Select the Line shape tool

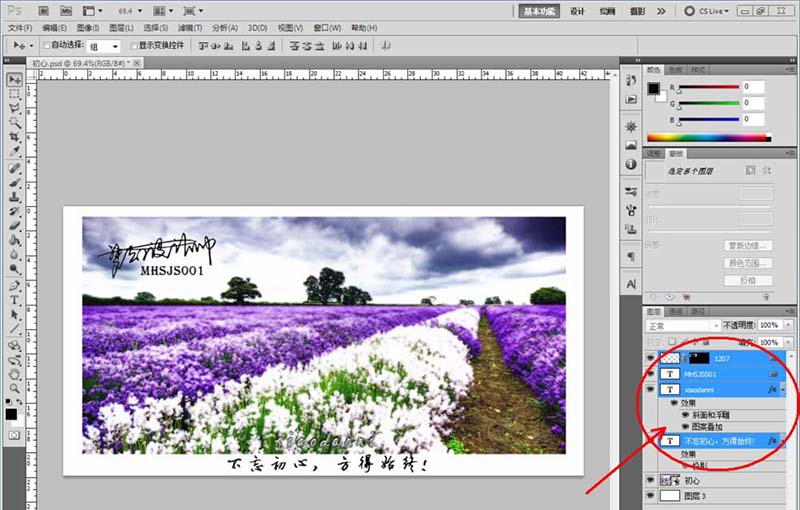pyautogui.click(x=14, y=328)
